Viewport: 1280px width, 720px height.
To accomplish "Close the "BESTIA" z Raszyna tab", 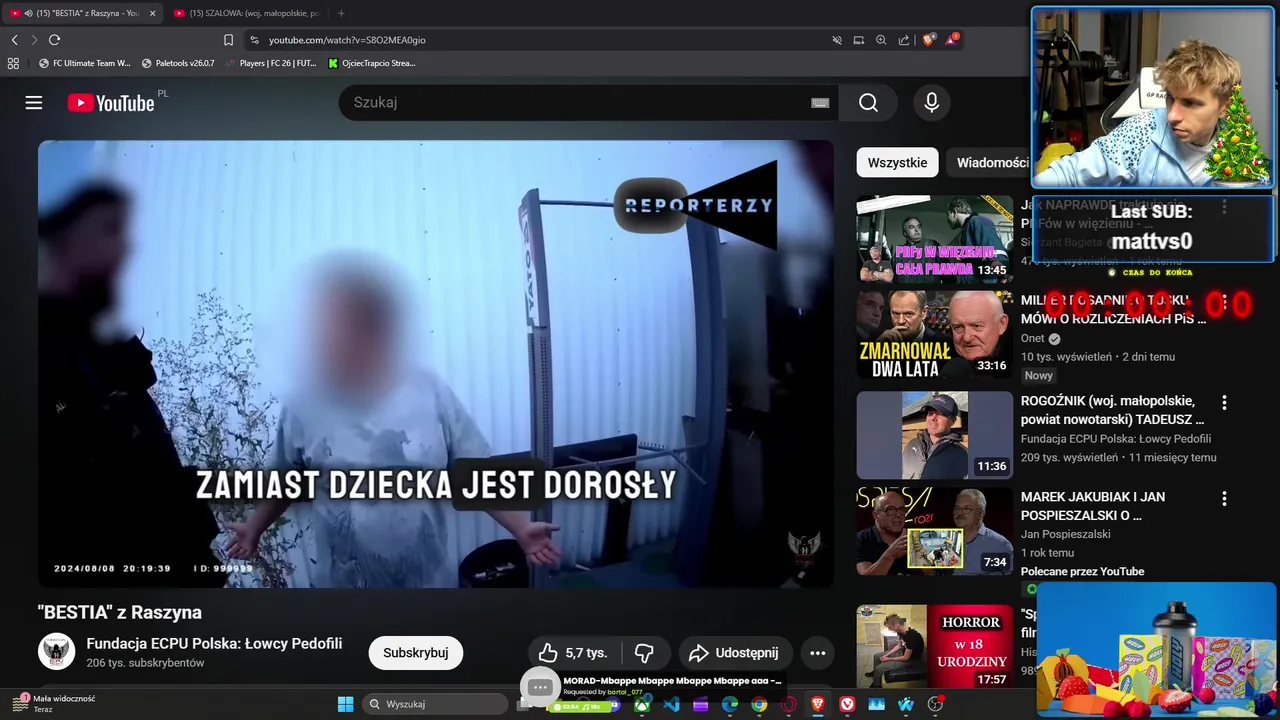I will coord(153,13).
